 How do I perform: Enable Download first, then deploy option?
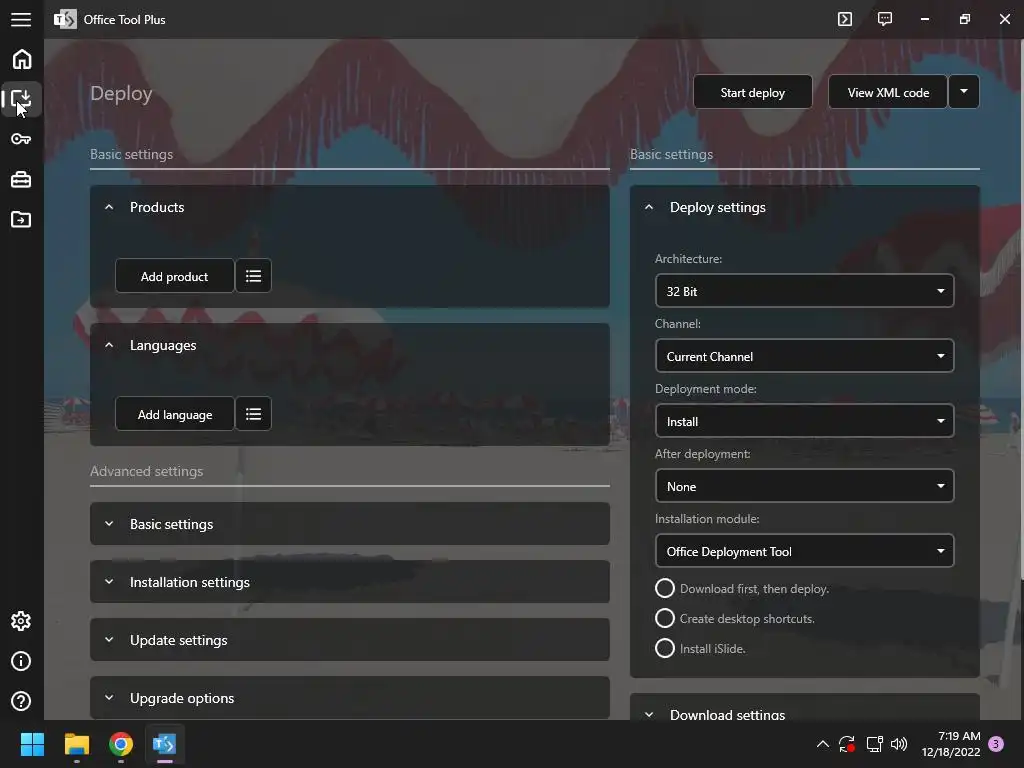pos(665,588)
